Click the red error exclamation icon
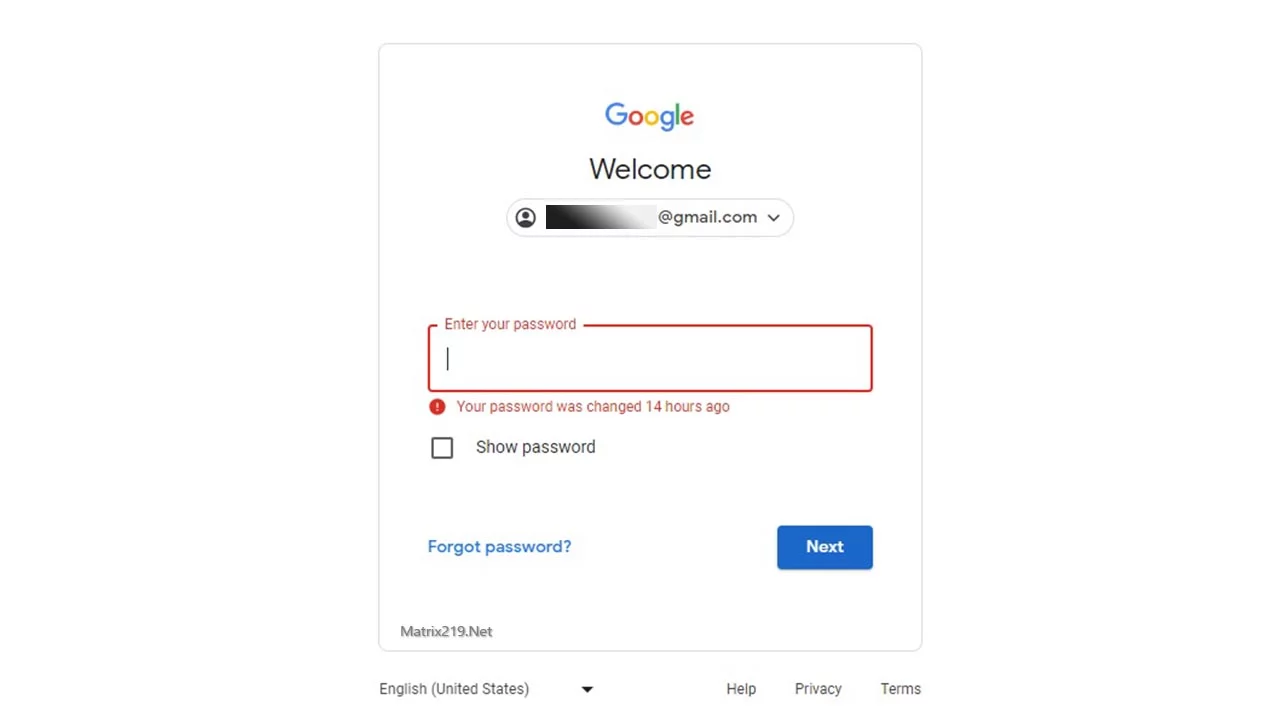The height and width of the screenshot is (720, 1280). click(437, 406)
